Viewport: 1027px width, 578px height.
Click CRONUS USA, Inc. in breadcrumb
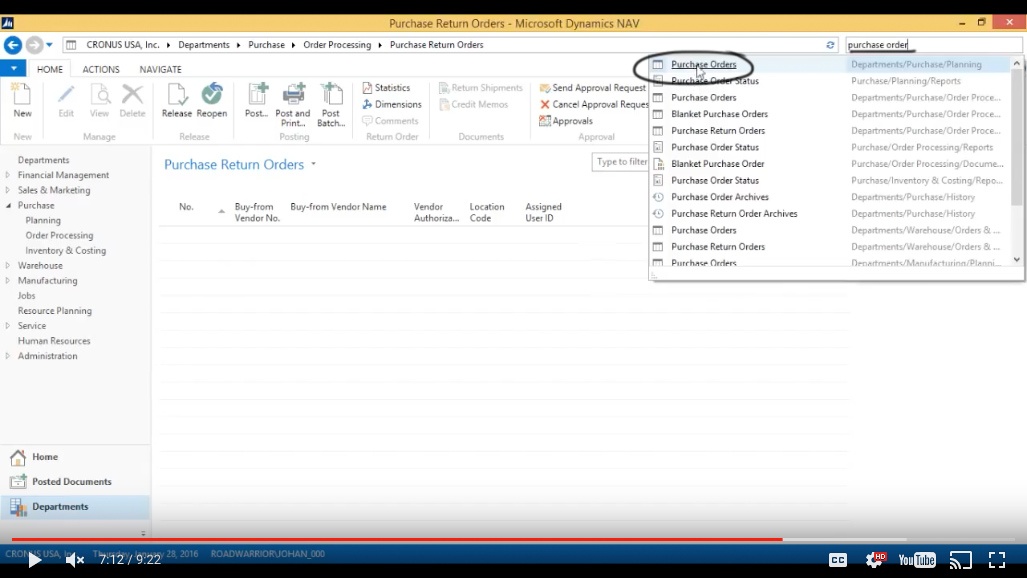pos(122,45)
